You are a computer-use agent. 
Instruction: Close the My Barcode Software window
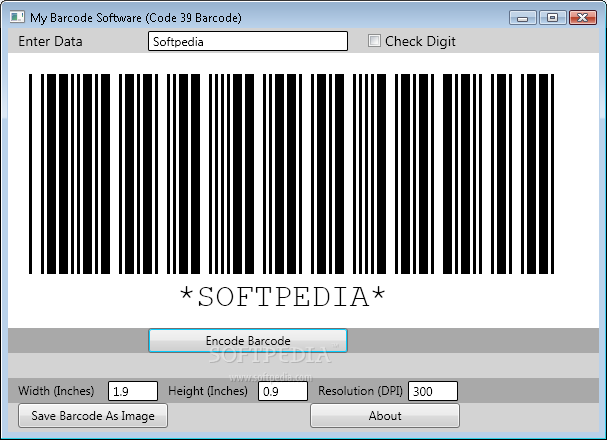click(x=583, y=18)
